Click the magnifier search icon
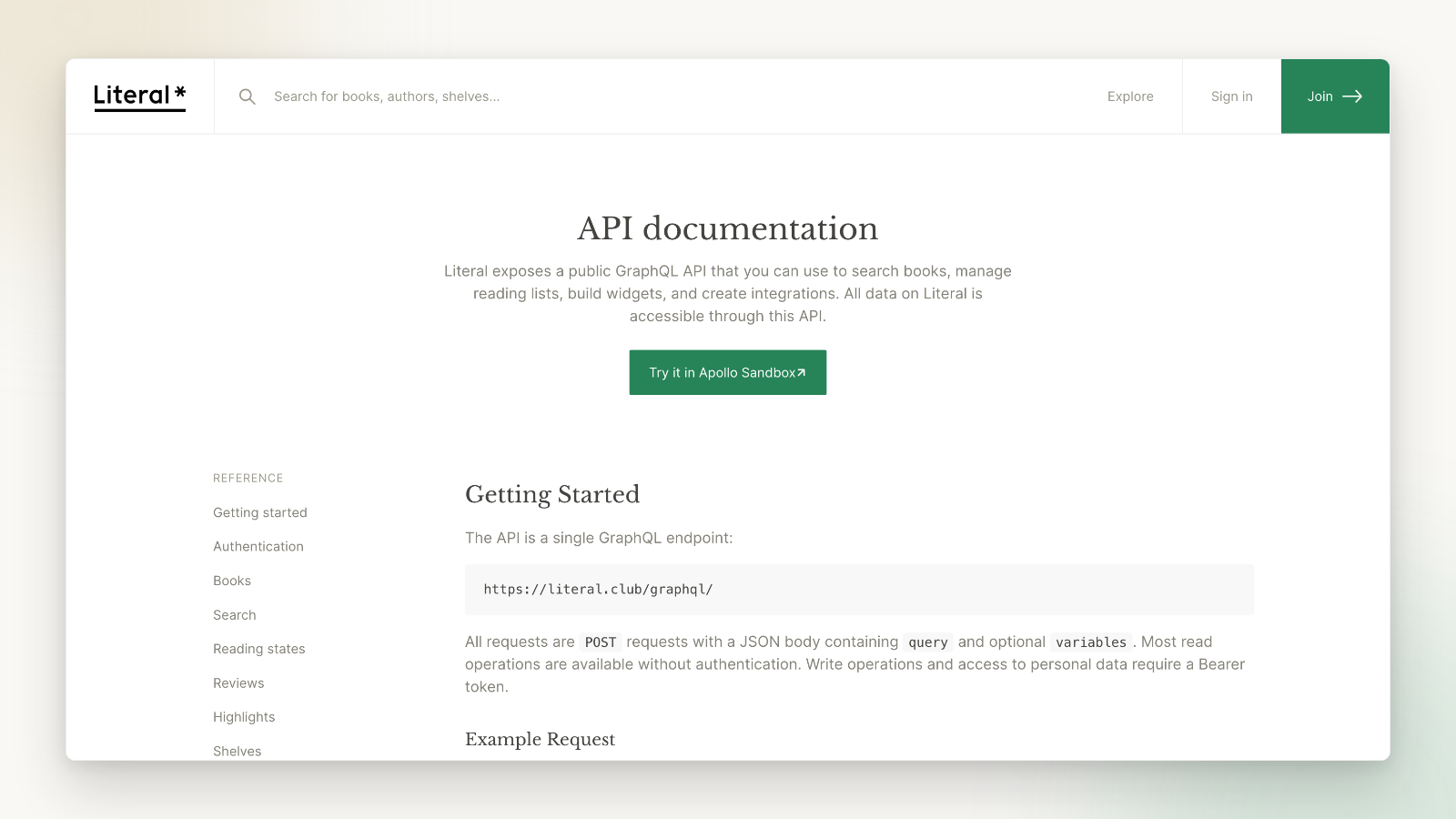 click(x=247, y=96)
